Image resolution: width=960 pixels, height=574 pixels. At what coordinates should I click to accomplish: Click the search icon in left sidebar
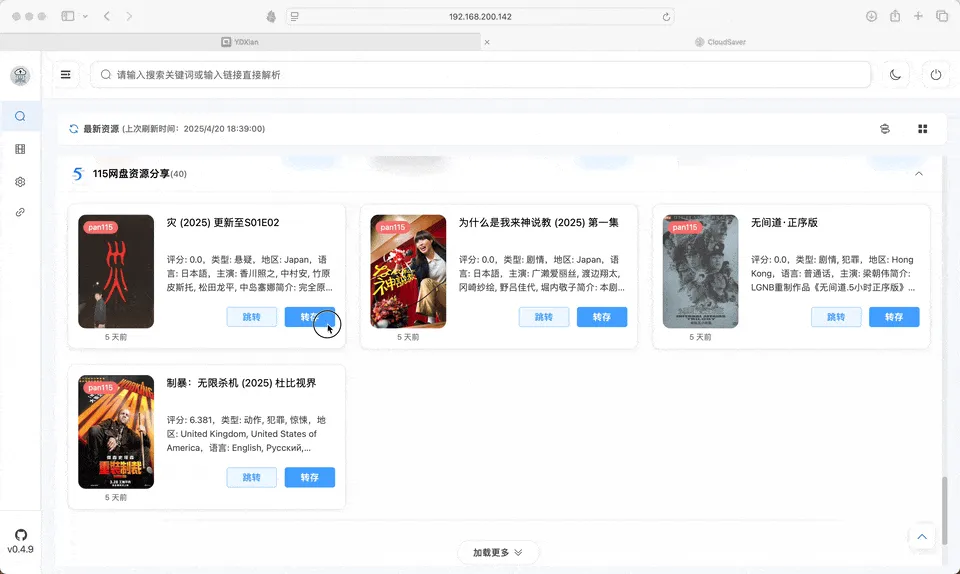(20, 116)
